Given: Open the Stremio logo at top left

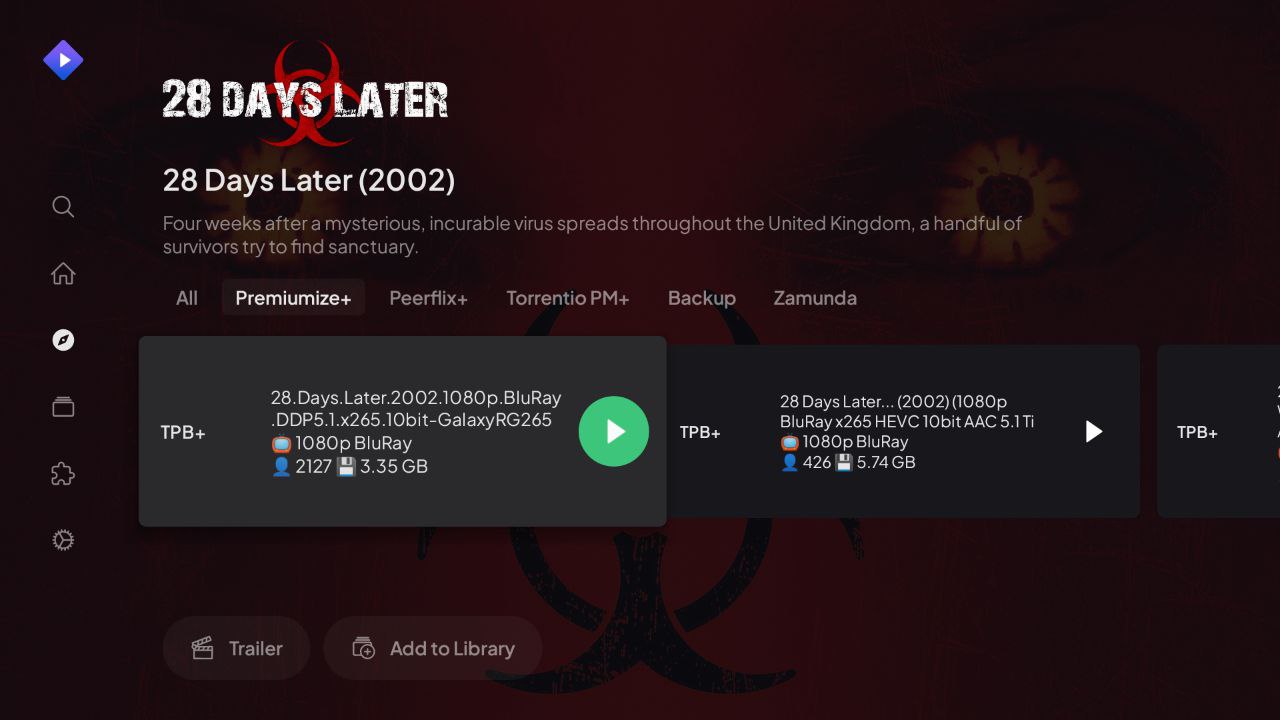Looking at the screenshot, I should click(x=63, y=60).
